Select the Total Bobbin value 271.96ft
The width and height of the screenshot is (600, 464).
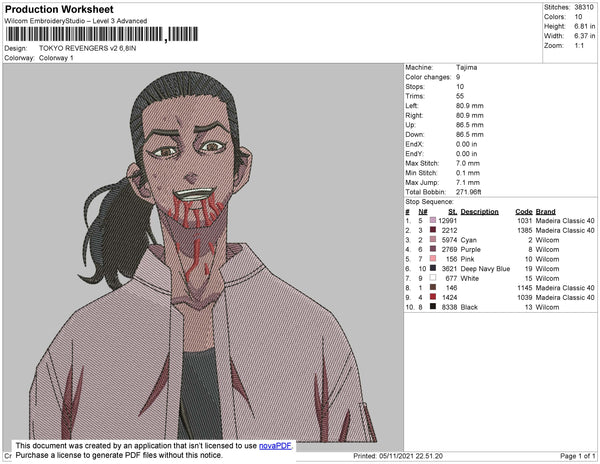468,192
